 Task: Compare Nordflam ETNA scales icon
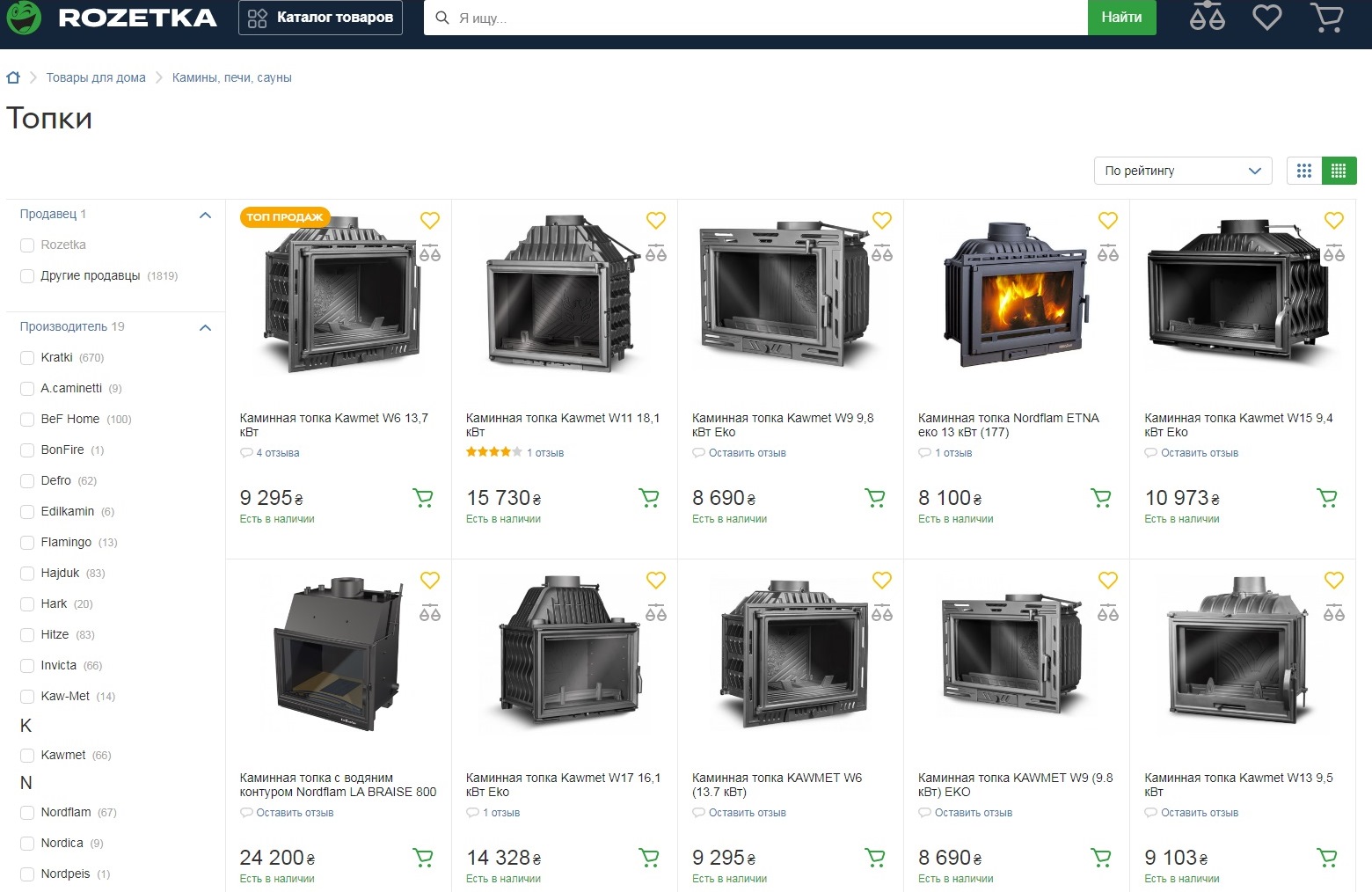(1107, 253)
